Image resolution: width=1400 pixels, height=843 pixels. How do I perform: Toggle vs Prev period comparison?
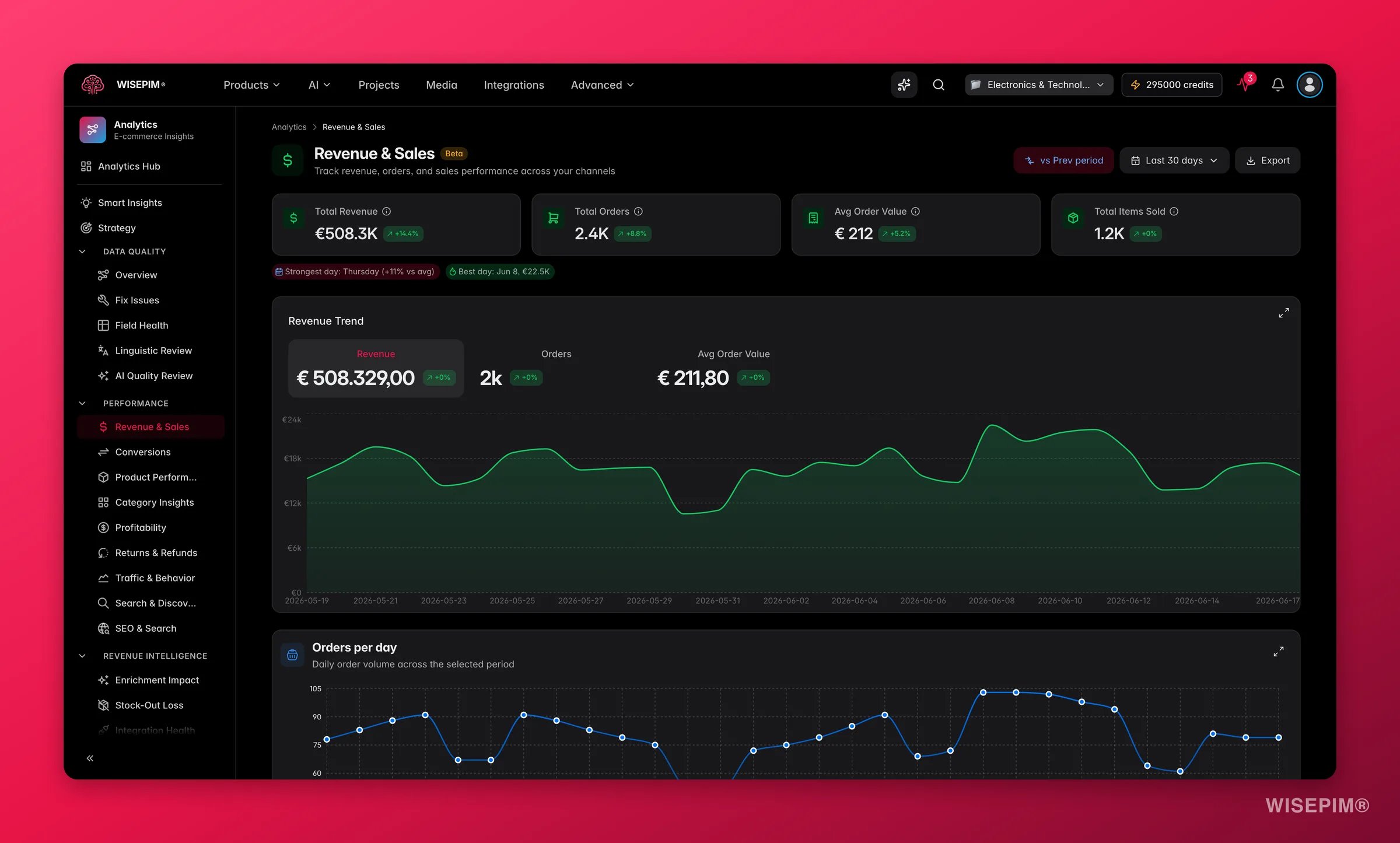[1063, 160]
